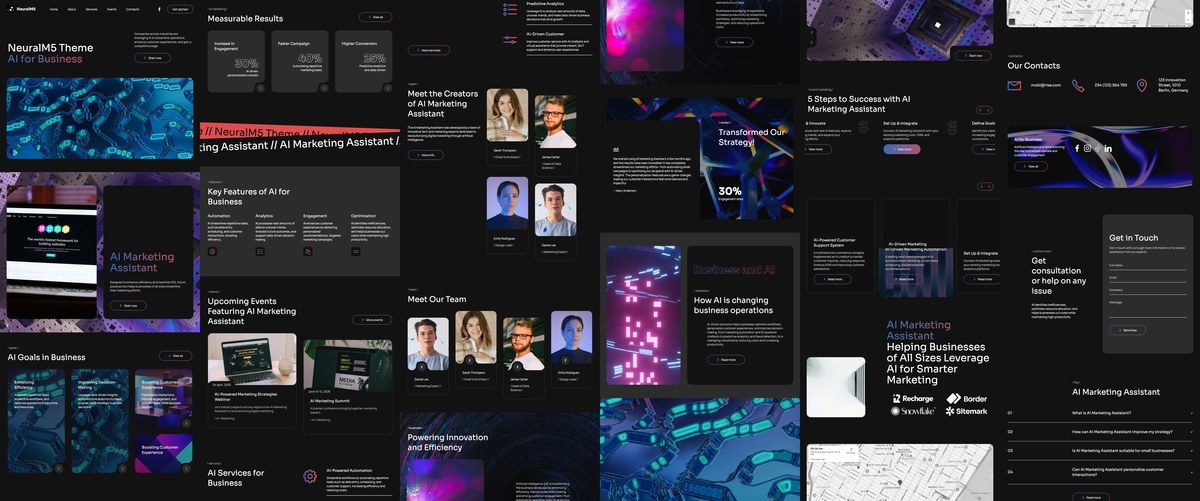This screenshot has height=501, width=1200.
Task: Click the Instagram icon in the footer banner
Action: (1088, 148)
